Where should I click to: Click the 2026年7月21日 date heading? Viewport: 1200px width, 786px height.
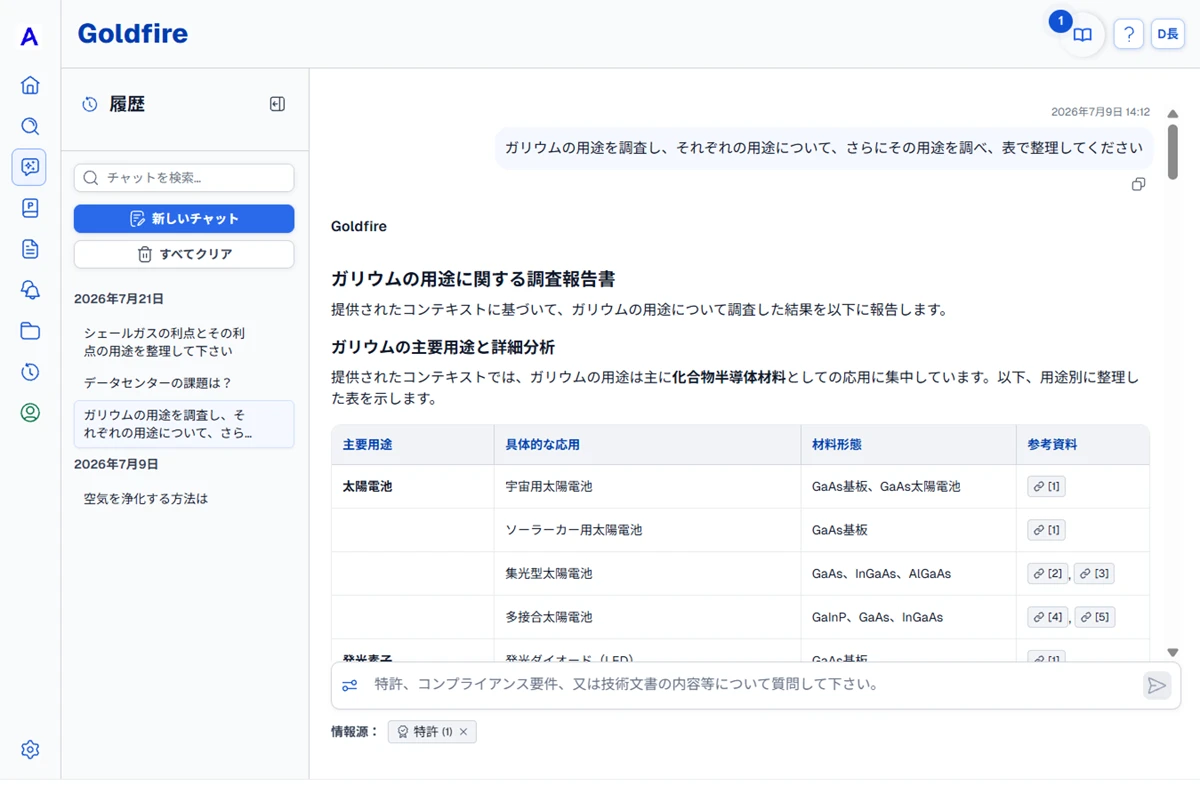(x=119, y=298)
